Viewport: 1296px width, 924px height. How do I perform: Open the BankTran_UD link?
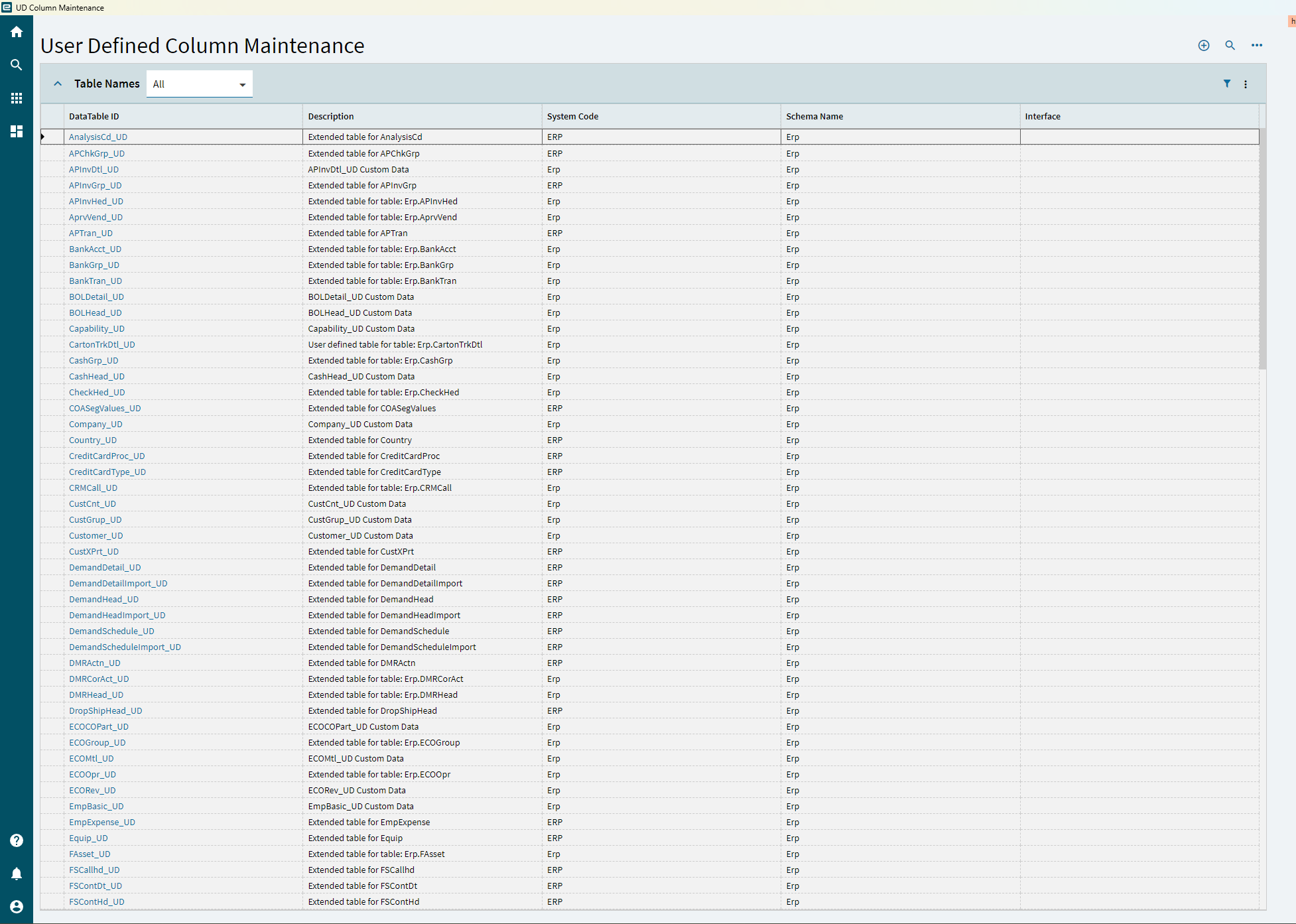(96, 281)
